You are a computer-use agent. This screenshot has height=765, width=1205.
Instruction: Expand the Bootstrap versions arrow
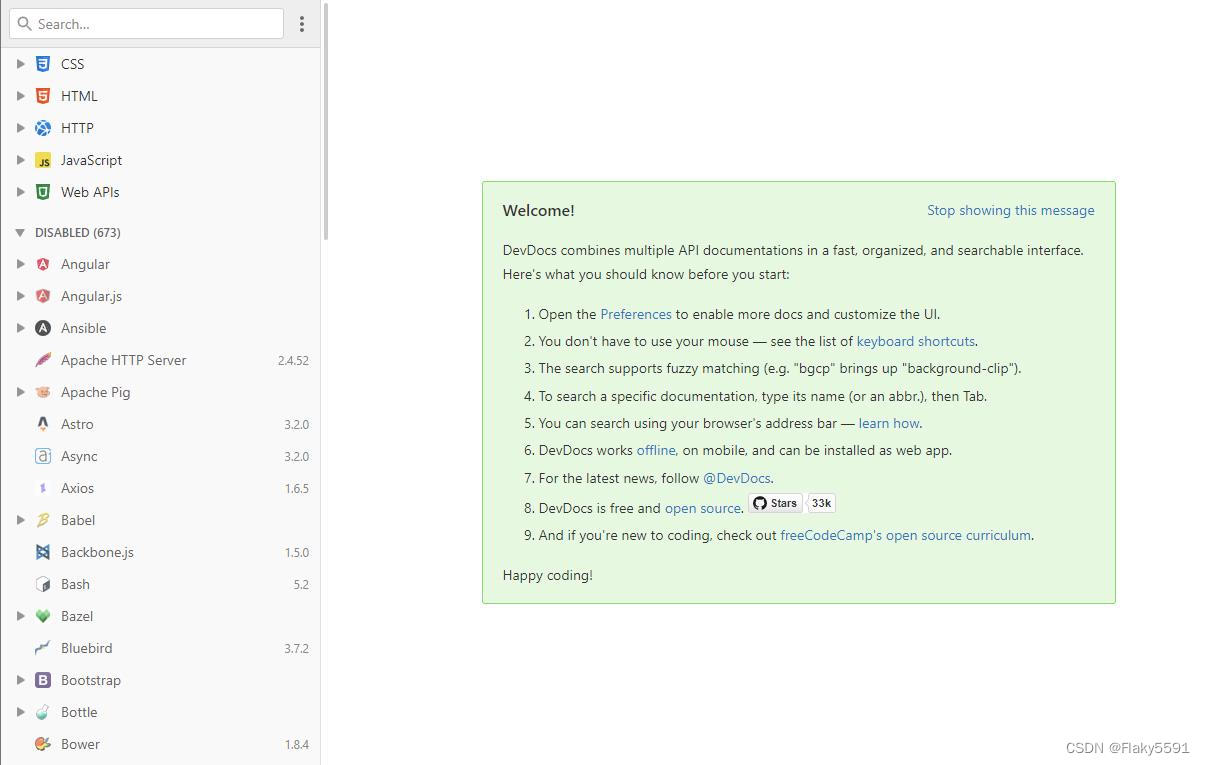pyautogui.click(x=20, y=680)
